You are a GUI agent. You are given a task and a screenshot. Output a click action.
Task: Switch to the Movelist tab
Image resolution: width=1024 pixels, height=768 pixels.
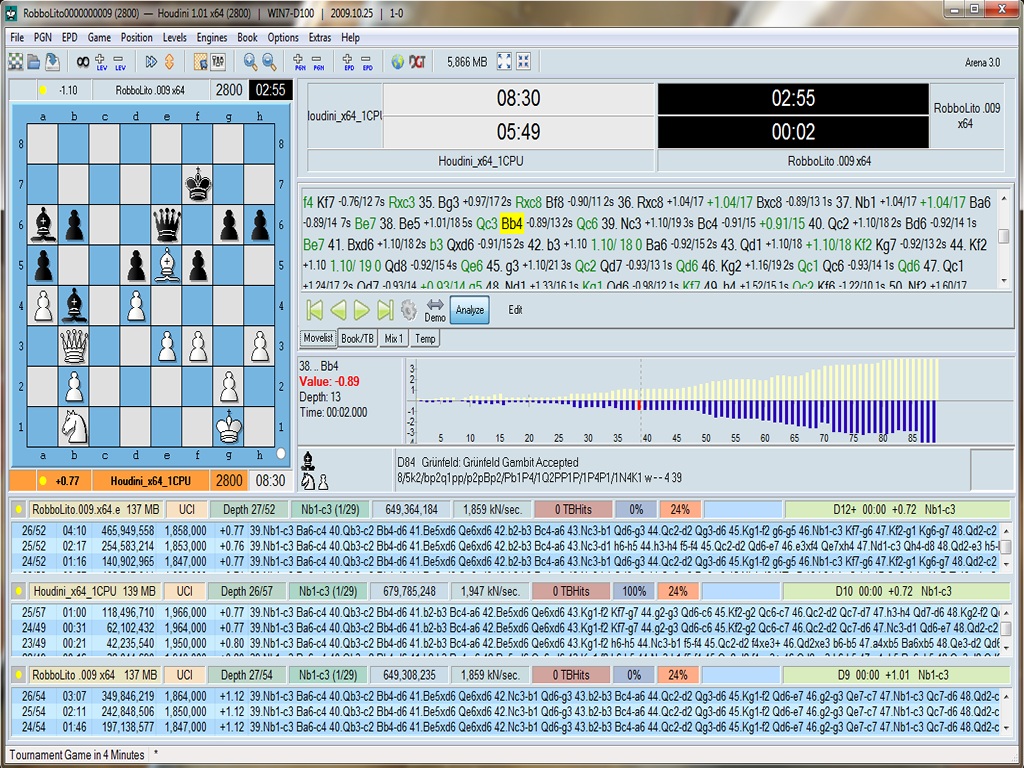tap(318, 338)
